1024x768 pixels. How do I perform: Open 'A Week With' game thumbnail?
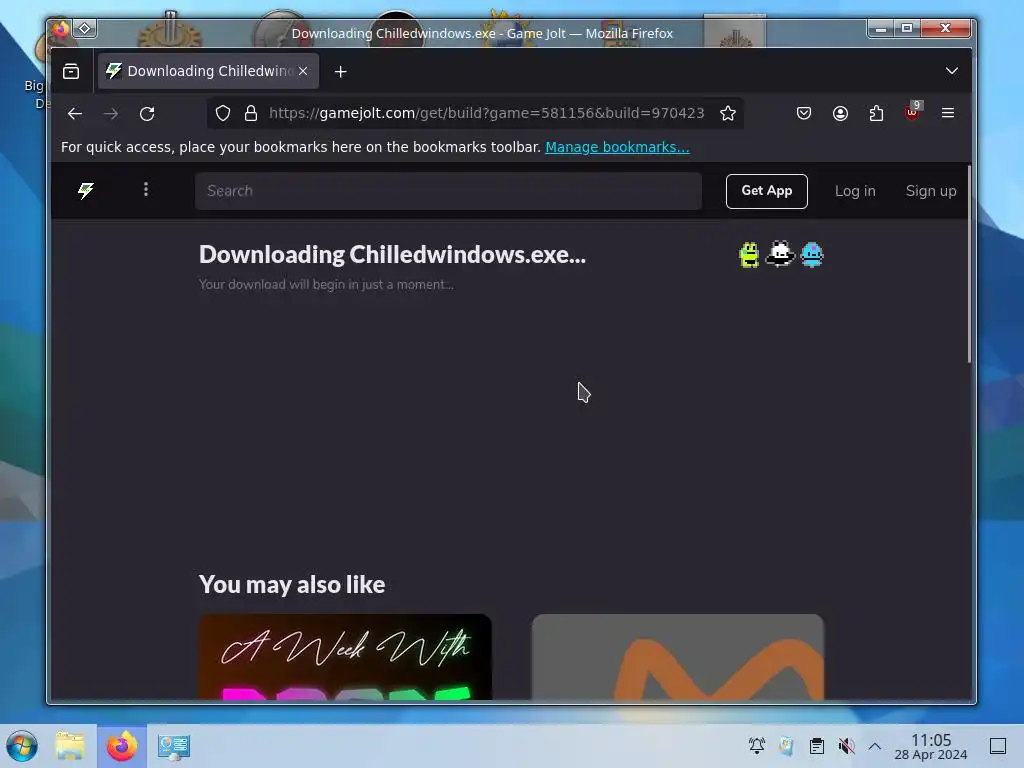345,657
